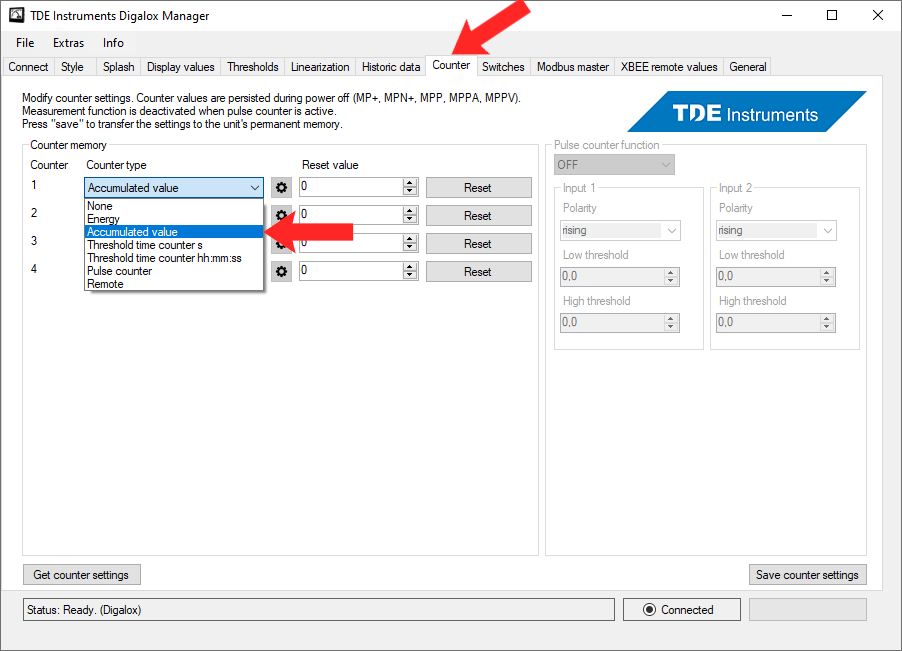Screen dimensions: 902x651
Task: Choose Pulse counter in the list
Action: (174, 271)
